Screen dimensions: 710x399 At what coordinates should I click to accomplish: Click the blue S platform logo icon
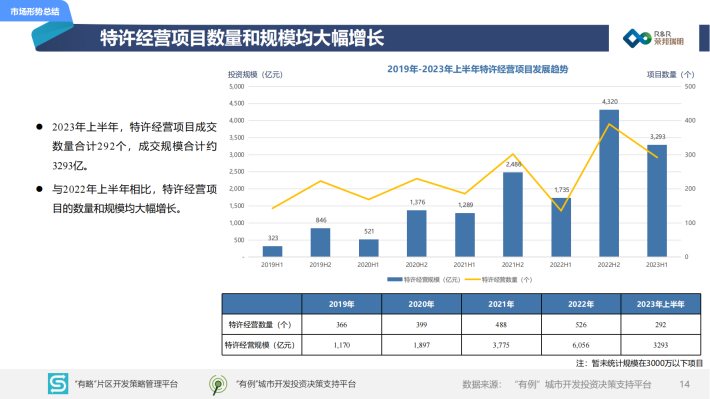[x=58, y=384]
